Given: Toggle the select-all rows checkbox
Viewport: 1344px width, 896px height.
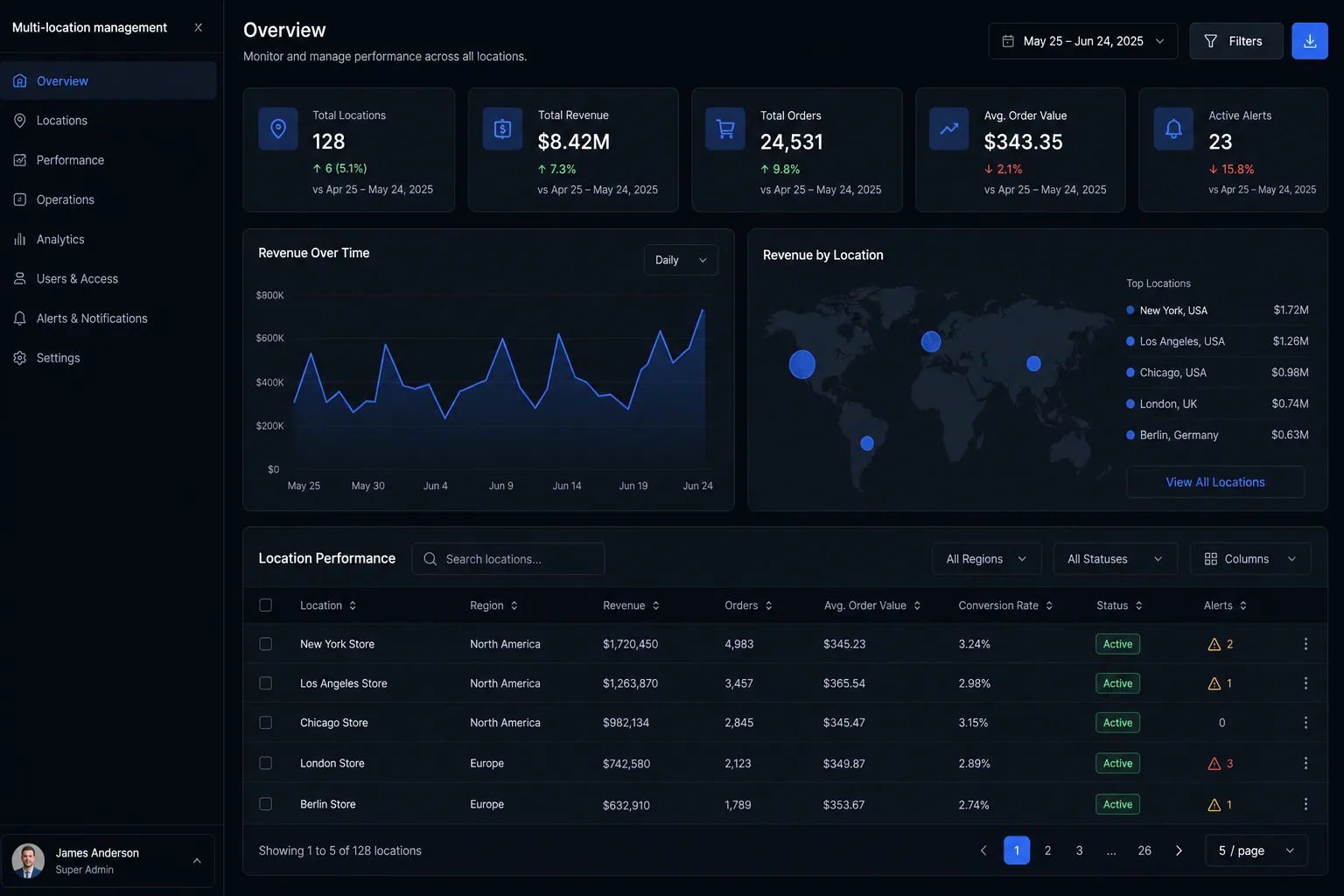Looking at the screenshot, I should pyautogui.click(x=266, y=605).
